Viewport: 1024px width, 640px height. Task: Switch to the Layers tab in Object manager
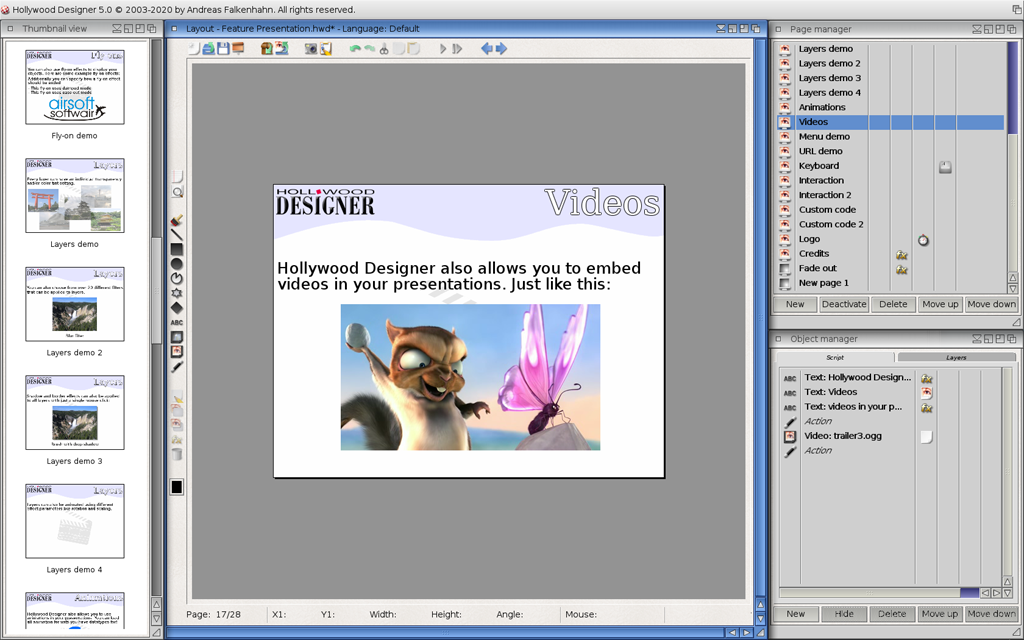click(x=956, y=357)
